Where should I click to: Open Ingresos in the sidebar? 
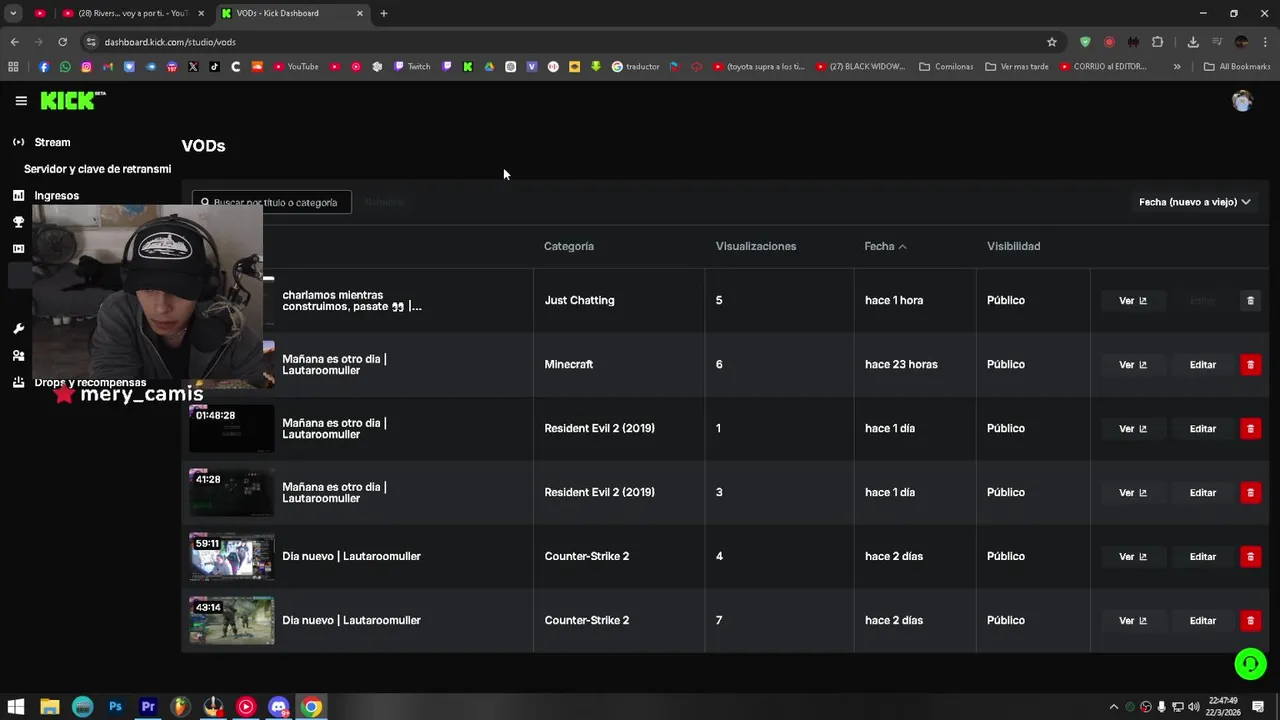pos(56,196)
